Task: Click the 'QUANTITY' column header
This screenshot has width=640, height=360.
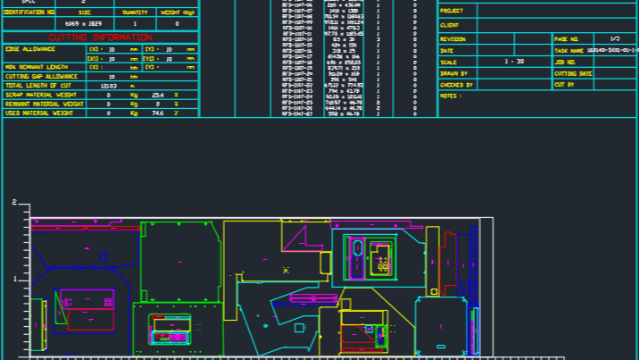Action: pos(135,13)
